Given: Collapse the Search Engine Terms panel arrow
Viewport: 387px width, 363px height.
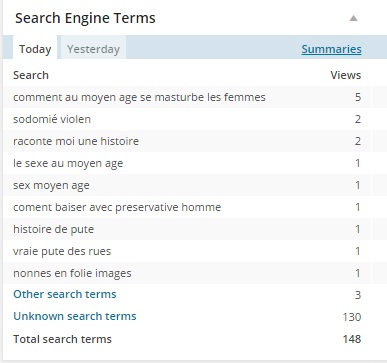Looking at the screenshot, I should click(x=353, y=18).
